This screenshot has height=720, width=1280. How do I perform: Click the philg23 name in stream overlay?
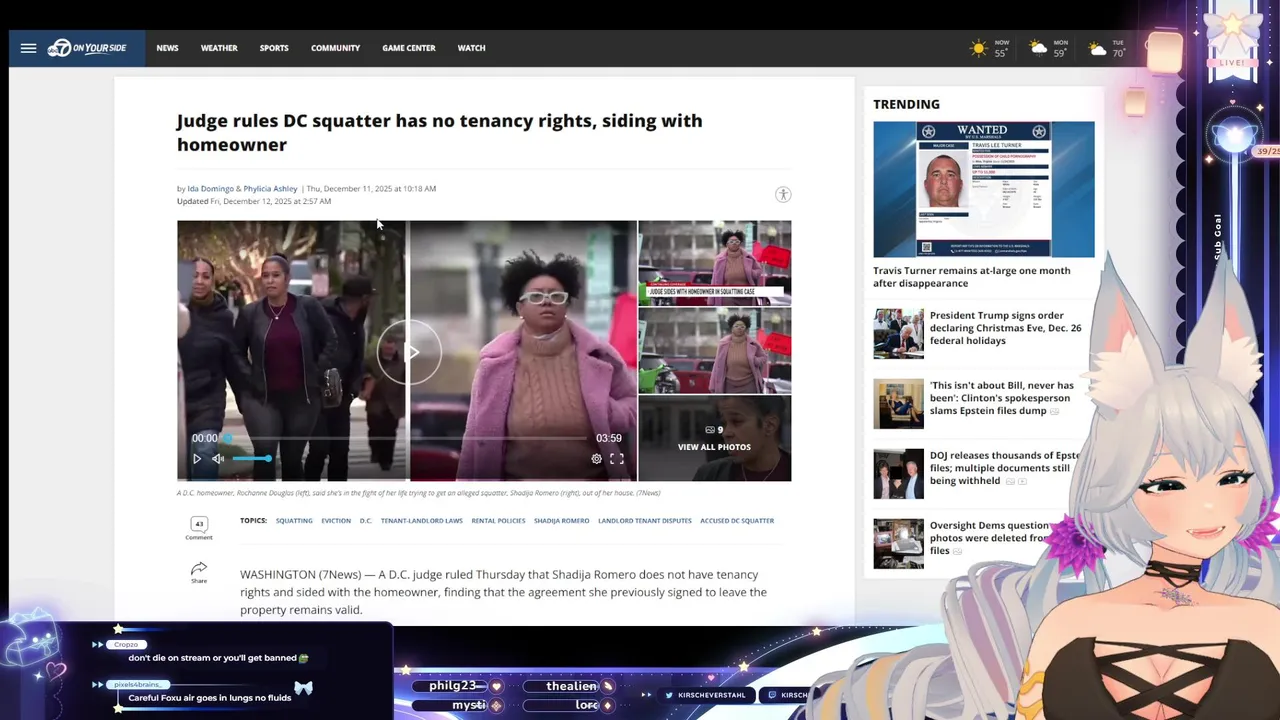point(453,686)
